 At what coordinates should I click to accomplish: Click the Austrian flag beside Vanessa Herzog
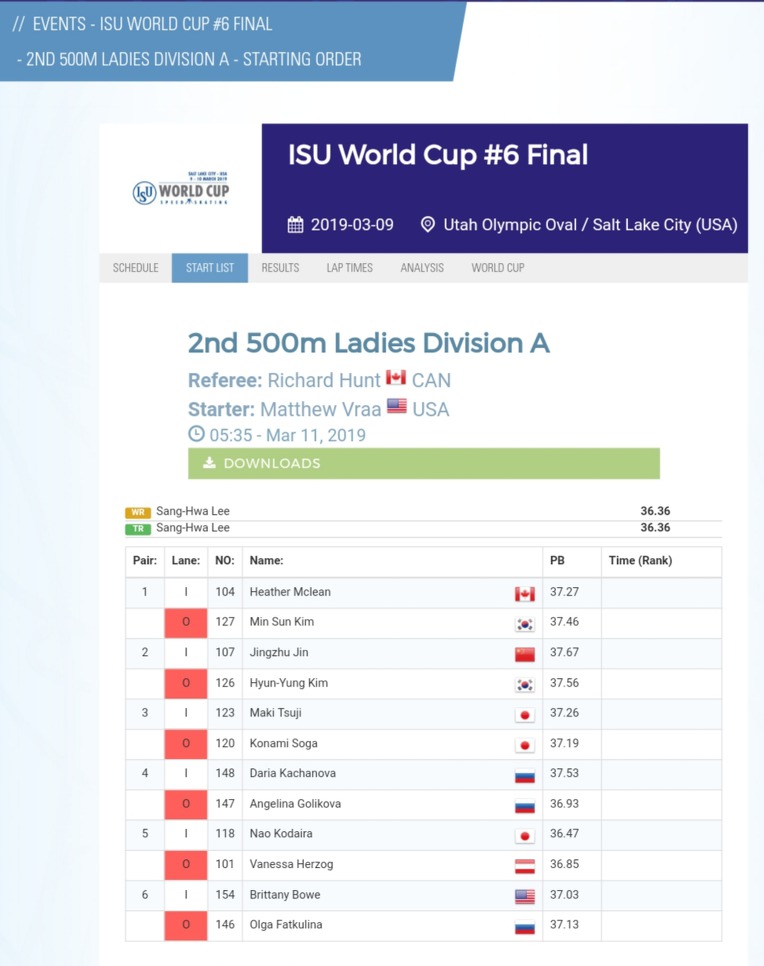coord(525,866)
